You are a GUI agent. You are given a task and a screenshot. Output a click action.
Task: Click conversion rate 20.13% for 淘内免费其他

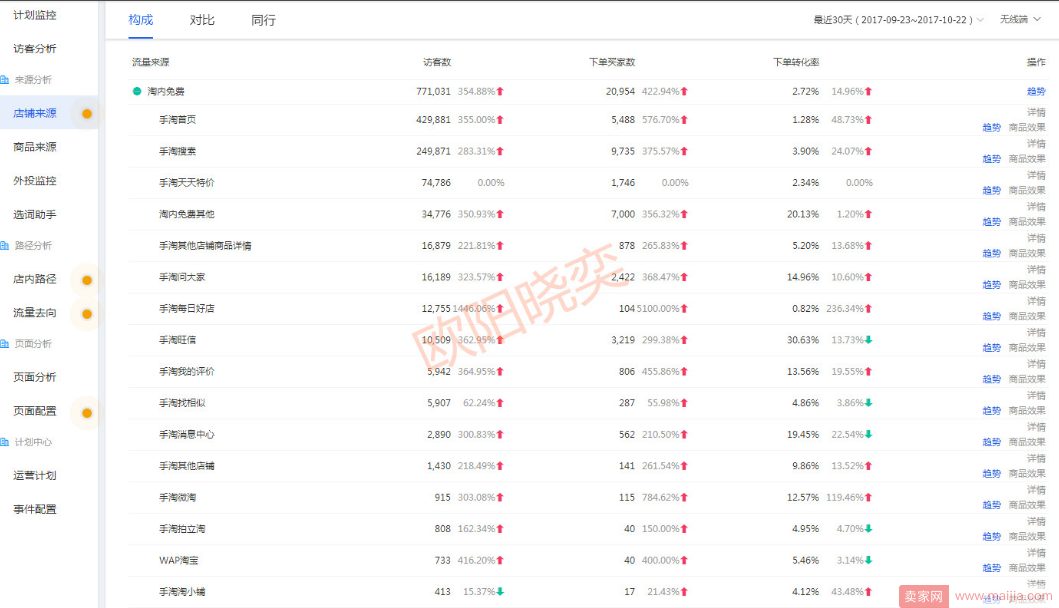803,214
